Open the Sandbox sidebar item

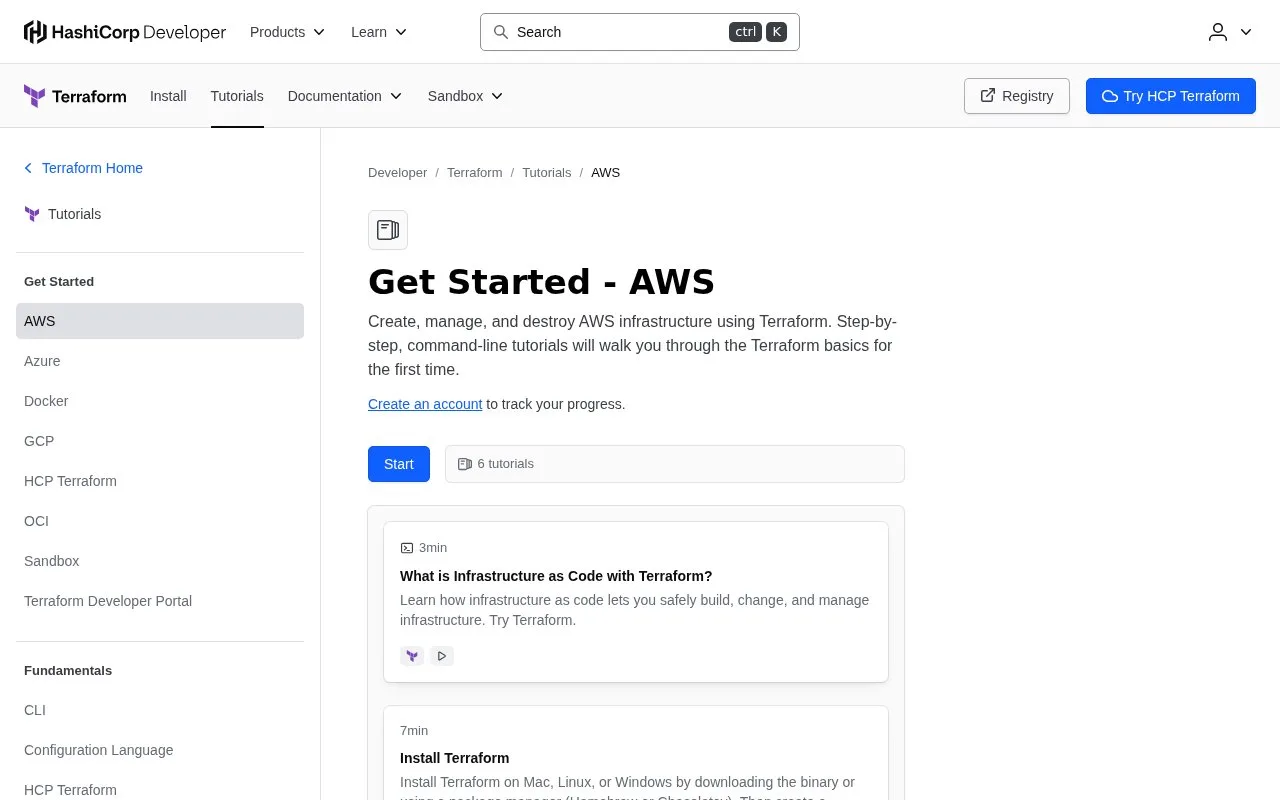(160, 561)
